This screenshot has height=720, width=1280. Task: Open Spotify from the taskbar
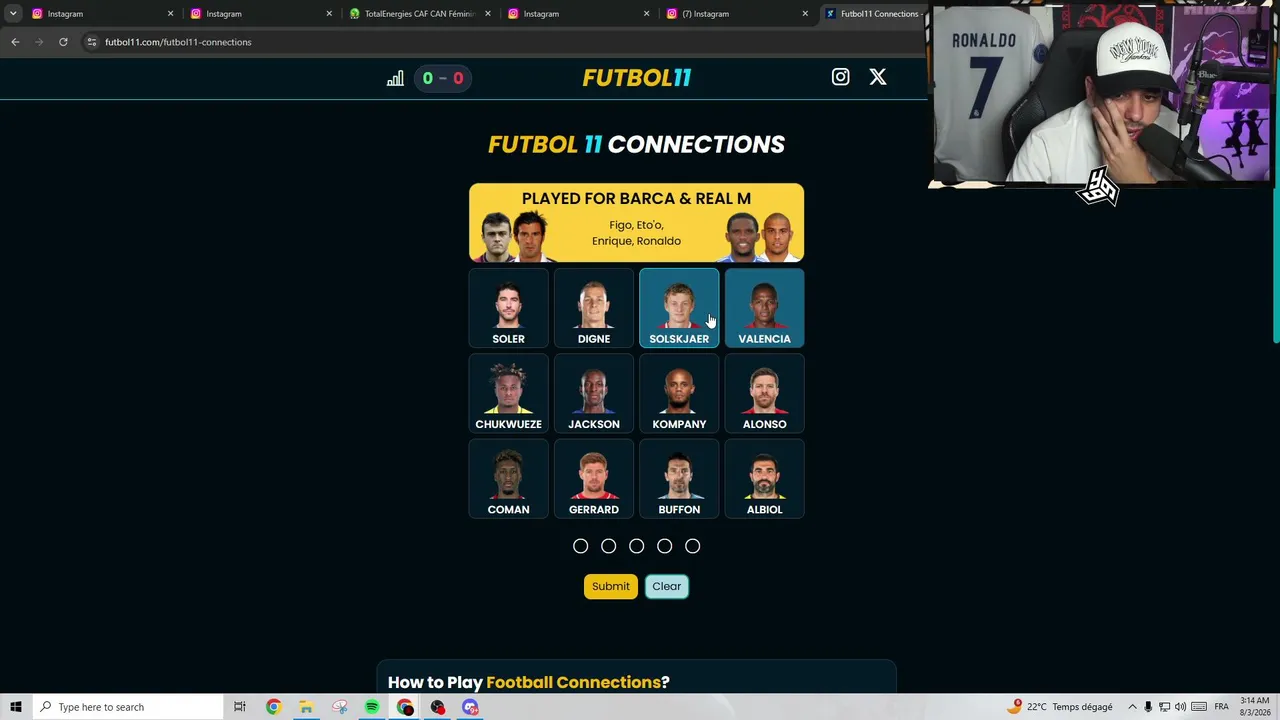pyautogui.click(x=372, y=707)
